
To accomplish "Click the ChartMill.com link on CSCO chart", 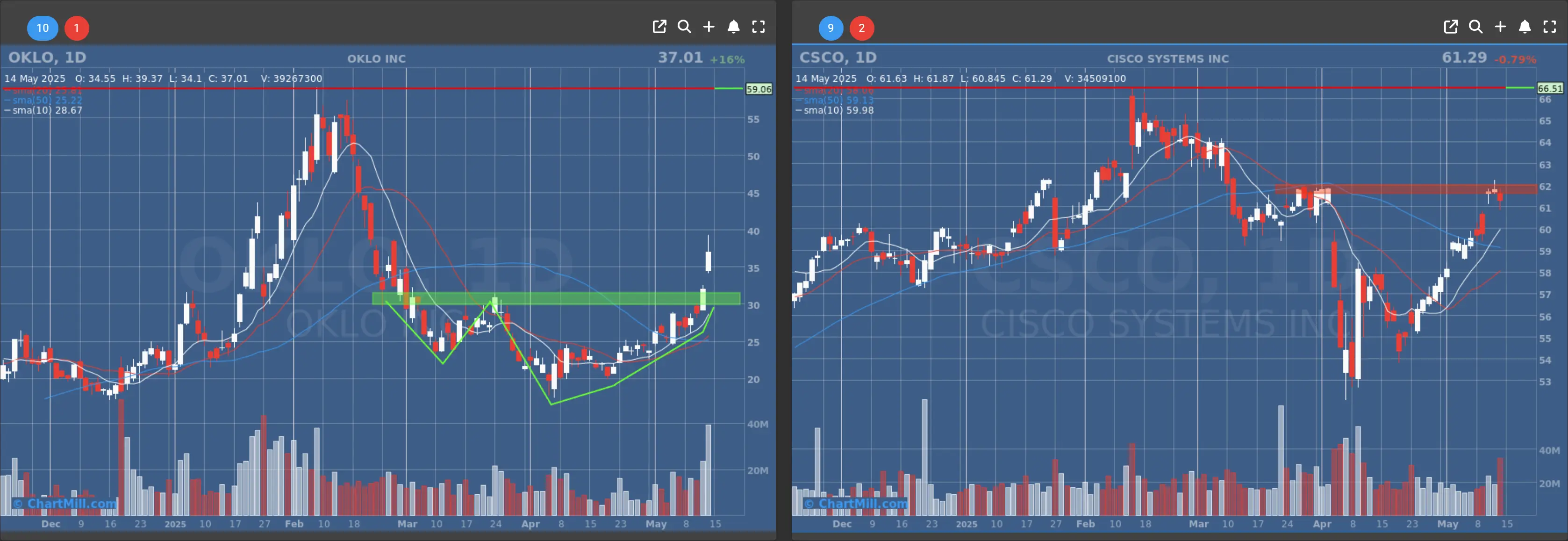I will click(x=856, y=504).
